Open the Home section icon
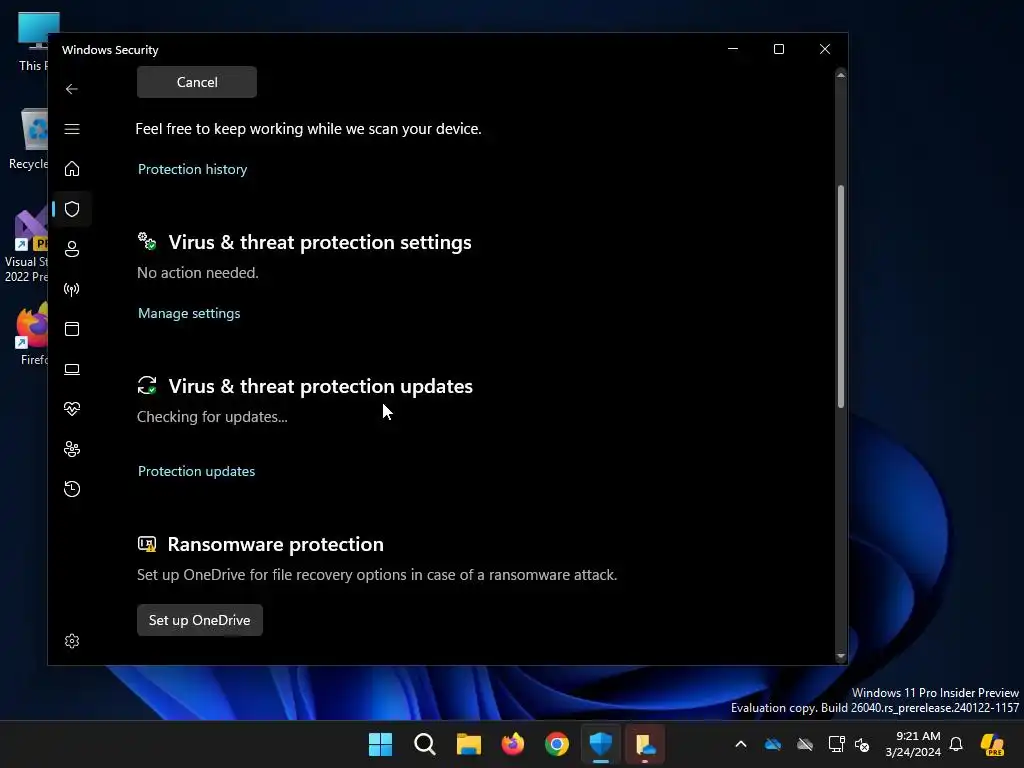The height and width of the screenshot is (768, 1024). (72, 168)
